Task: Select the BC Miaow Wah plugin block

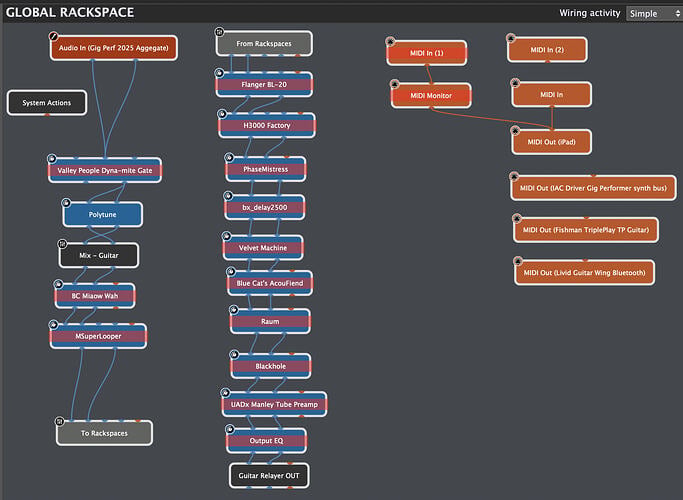Action: click(95, 296)
